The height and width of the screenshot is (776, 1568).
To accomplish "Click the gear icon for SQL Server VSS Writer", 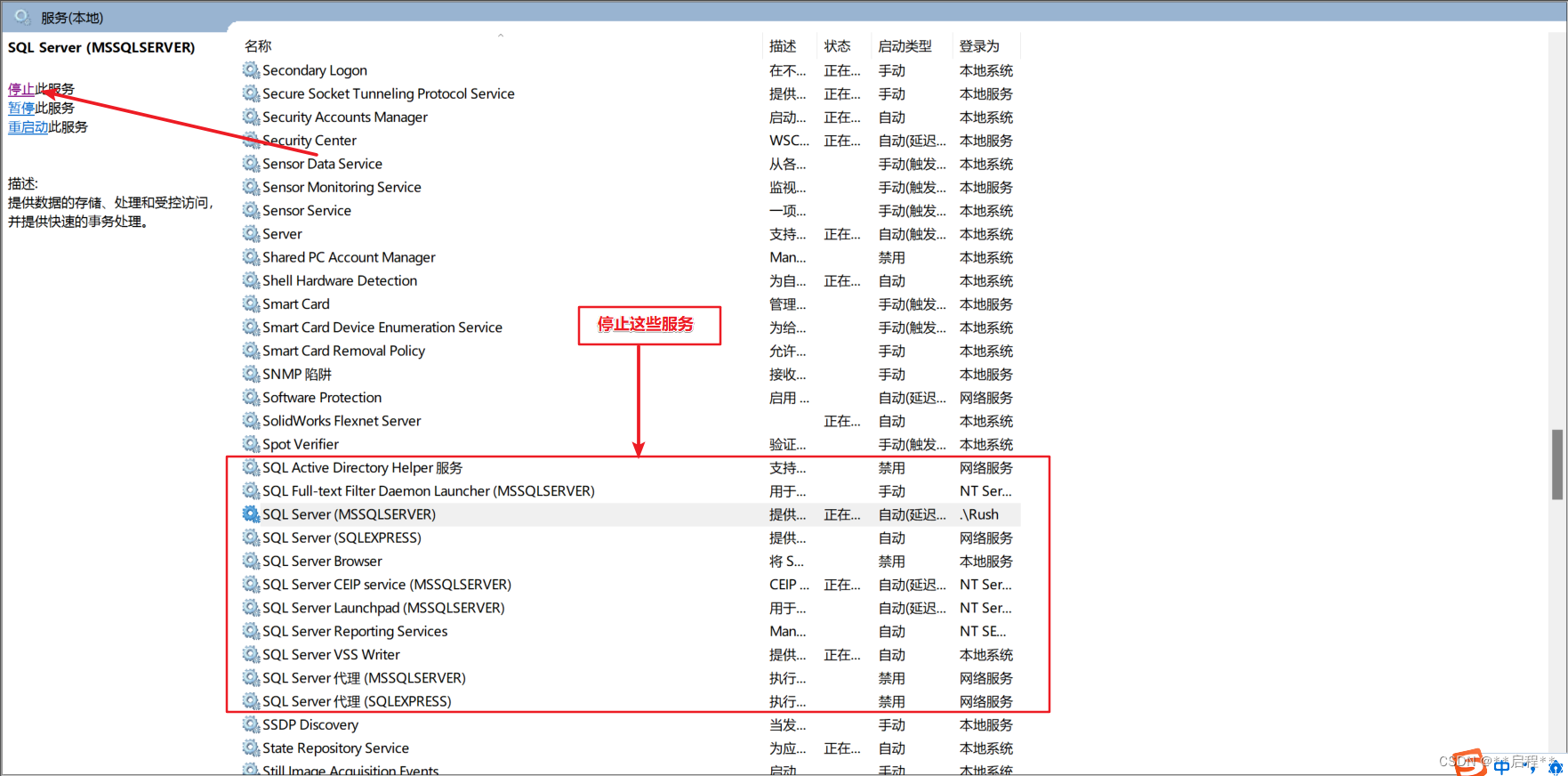I will pos(251,654).
